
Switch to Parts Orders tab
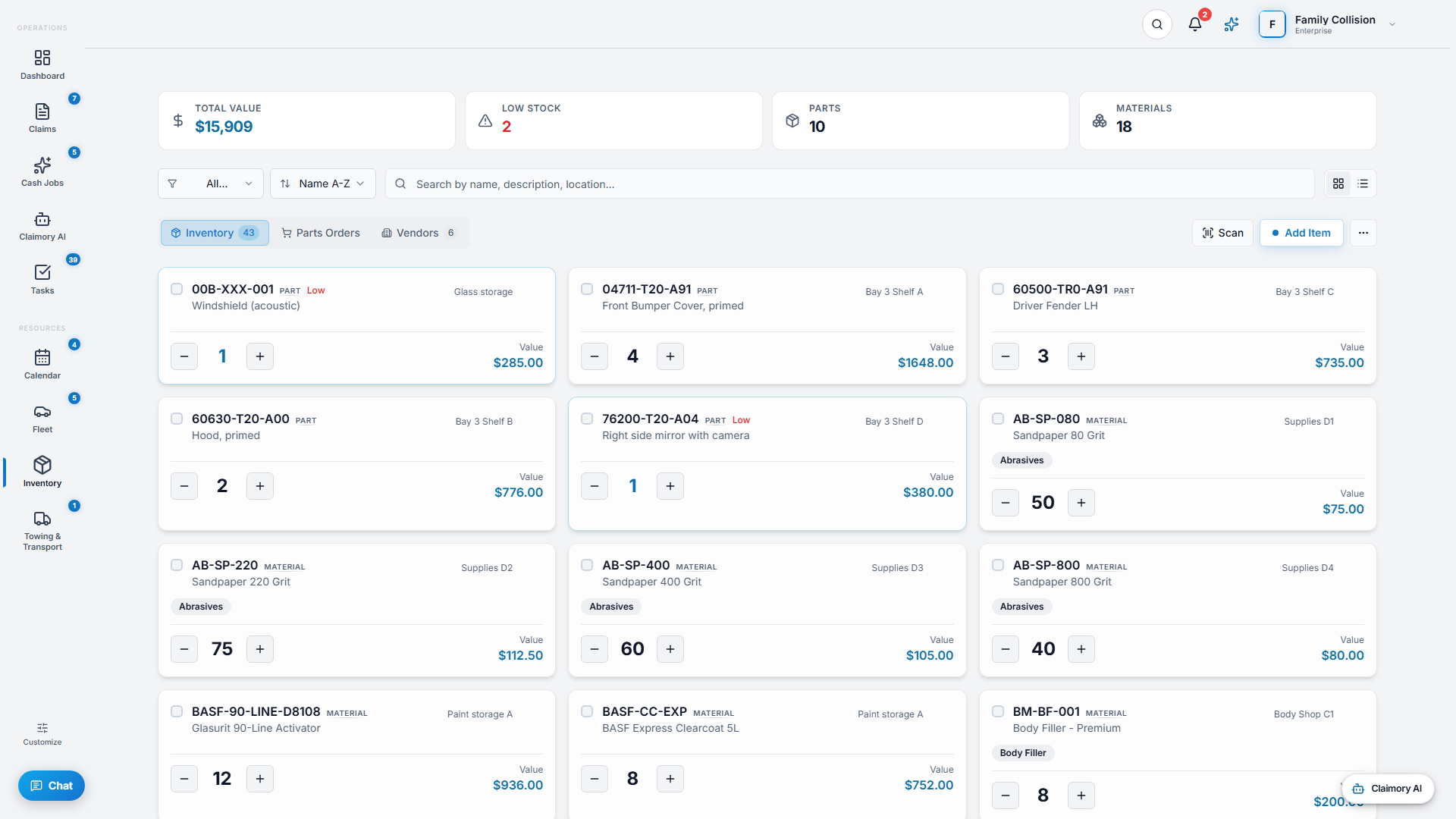[x=321, y=233]
